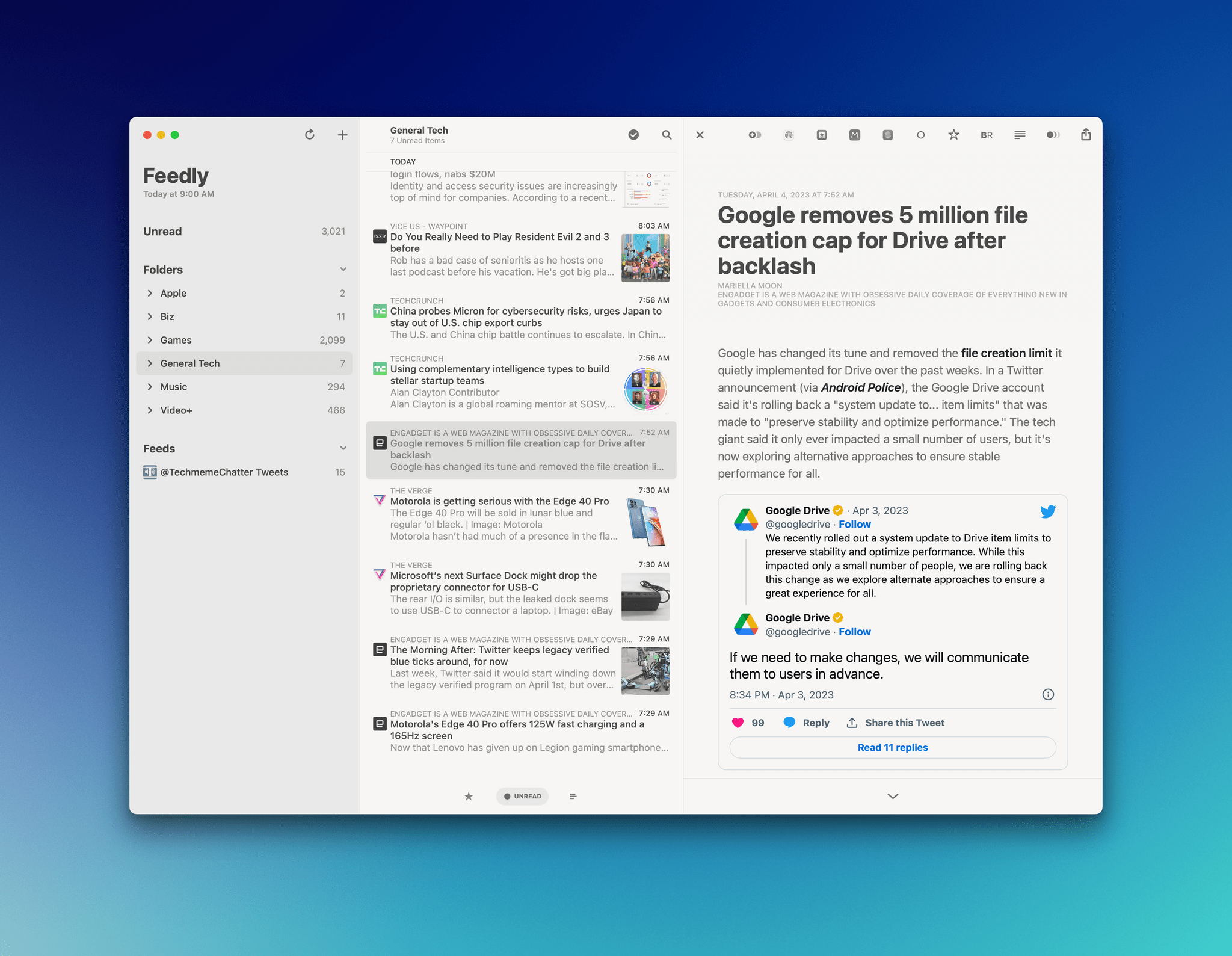Collapse the Folders section
Screen dimensions: 1232x956
click(343, 269)
